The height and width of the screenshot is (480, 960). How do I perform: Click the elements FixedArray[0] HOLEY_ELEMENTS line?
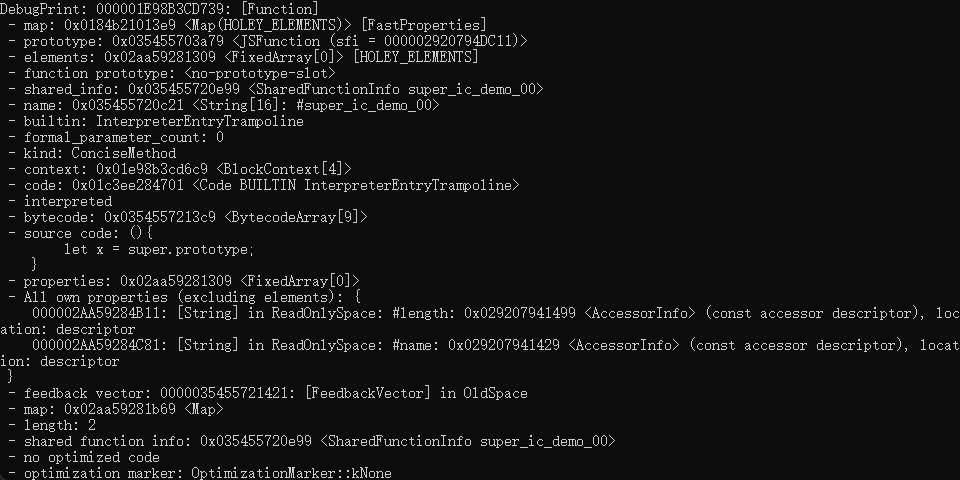click(243, 57)
